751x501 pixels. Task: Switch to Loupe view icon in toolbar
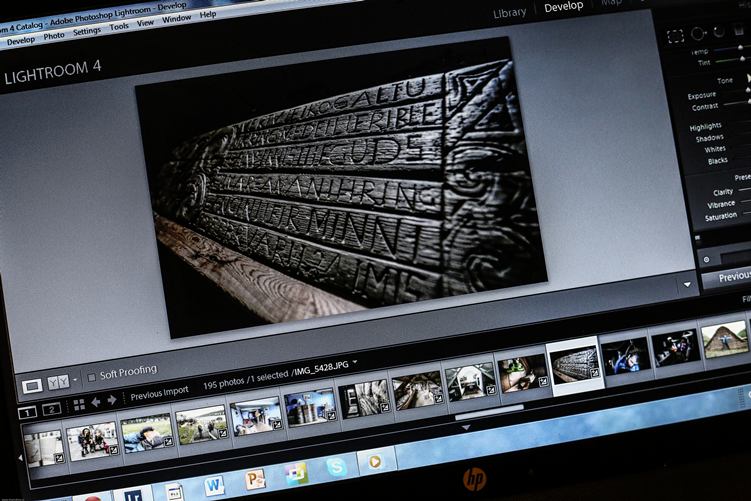point(32,386)
